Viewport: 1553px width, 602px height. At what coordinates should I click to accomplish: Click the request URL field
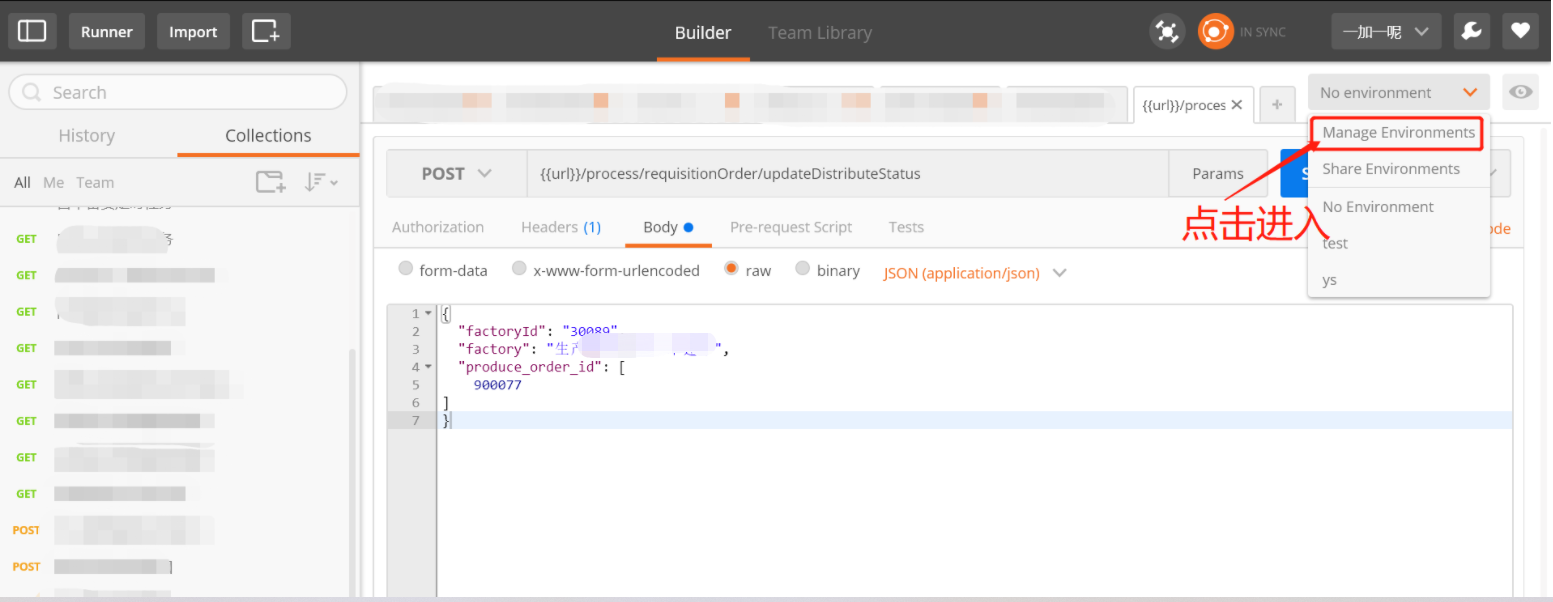(x=848, y=173)
